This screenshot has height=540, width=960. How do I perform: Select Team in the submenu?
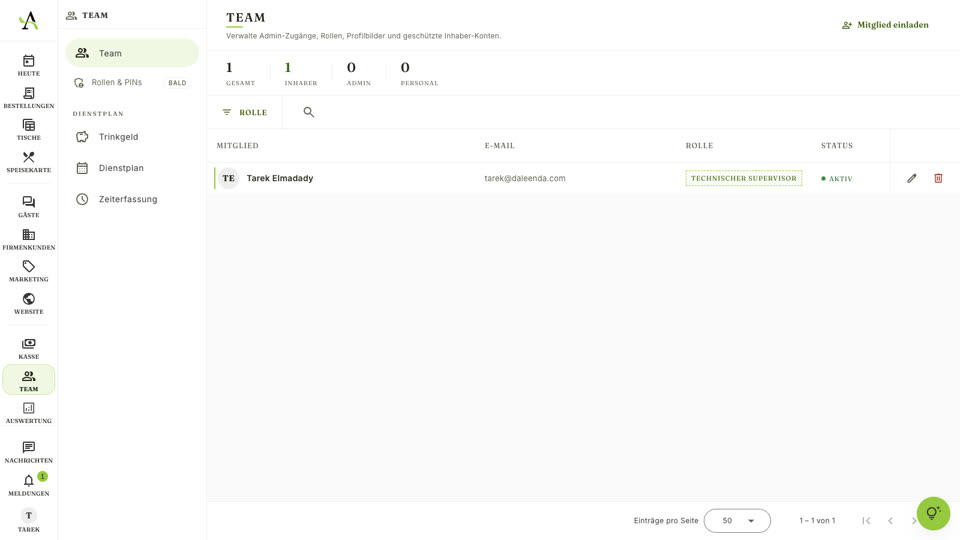pos(132,53)
